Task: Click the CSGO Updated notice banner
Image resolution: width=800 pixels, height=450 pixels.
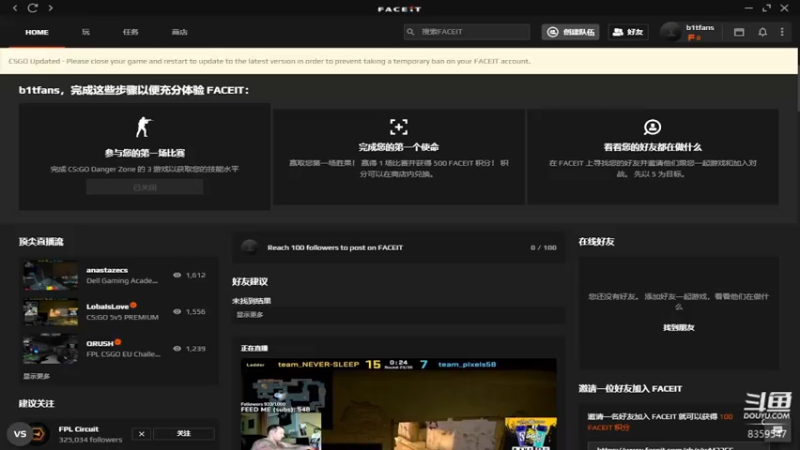Action: pos(399,61)
